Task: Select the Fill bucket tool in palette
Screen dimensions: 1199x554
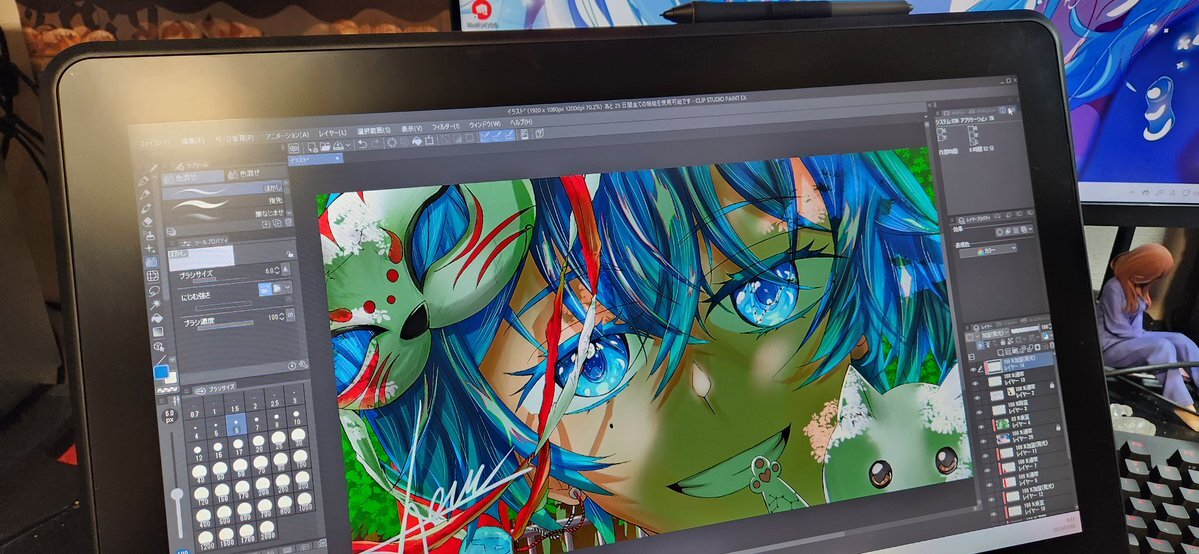Action: (158, 318)
